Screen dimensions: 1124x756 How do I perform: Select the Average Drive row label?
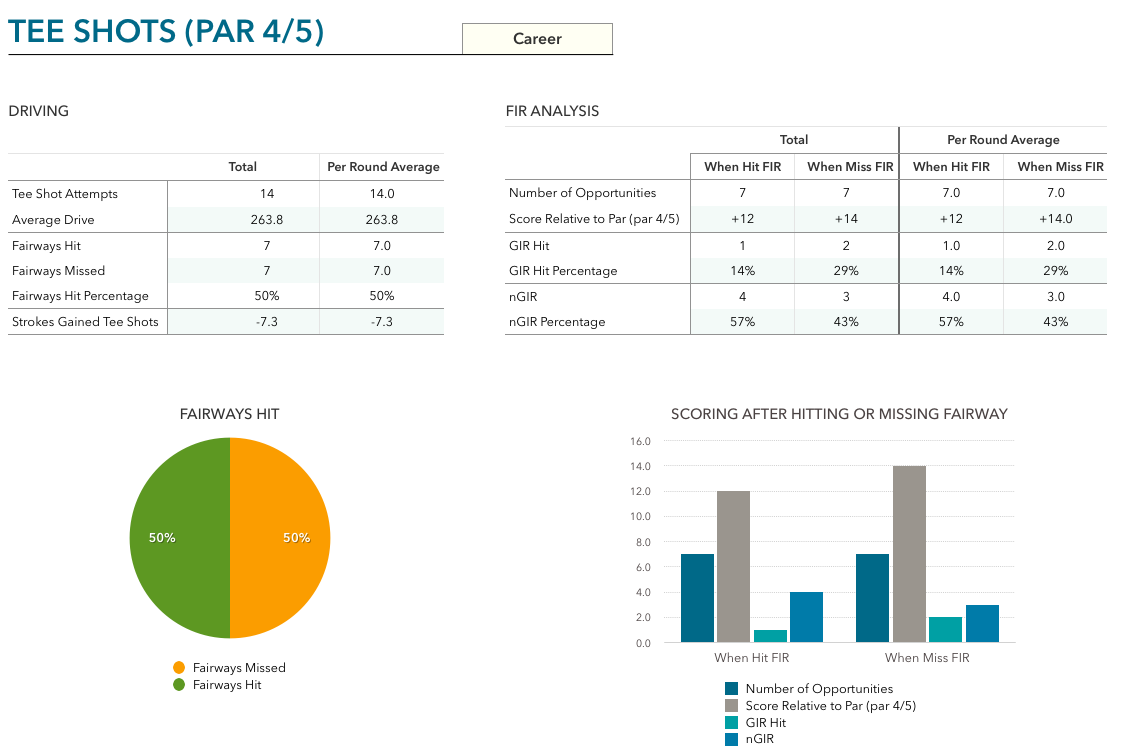point(53,220)
